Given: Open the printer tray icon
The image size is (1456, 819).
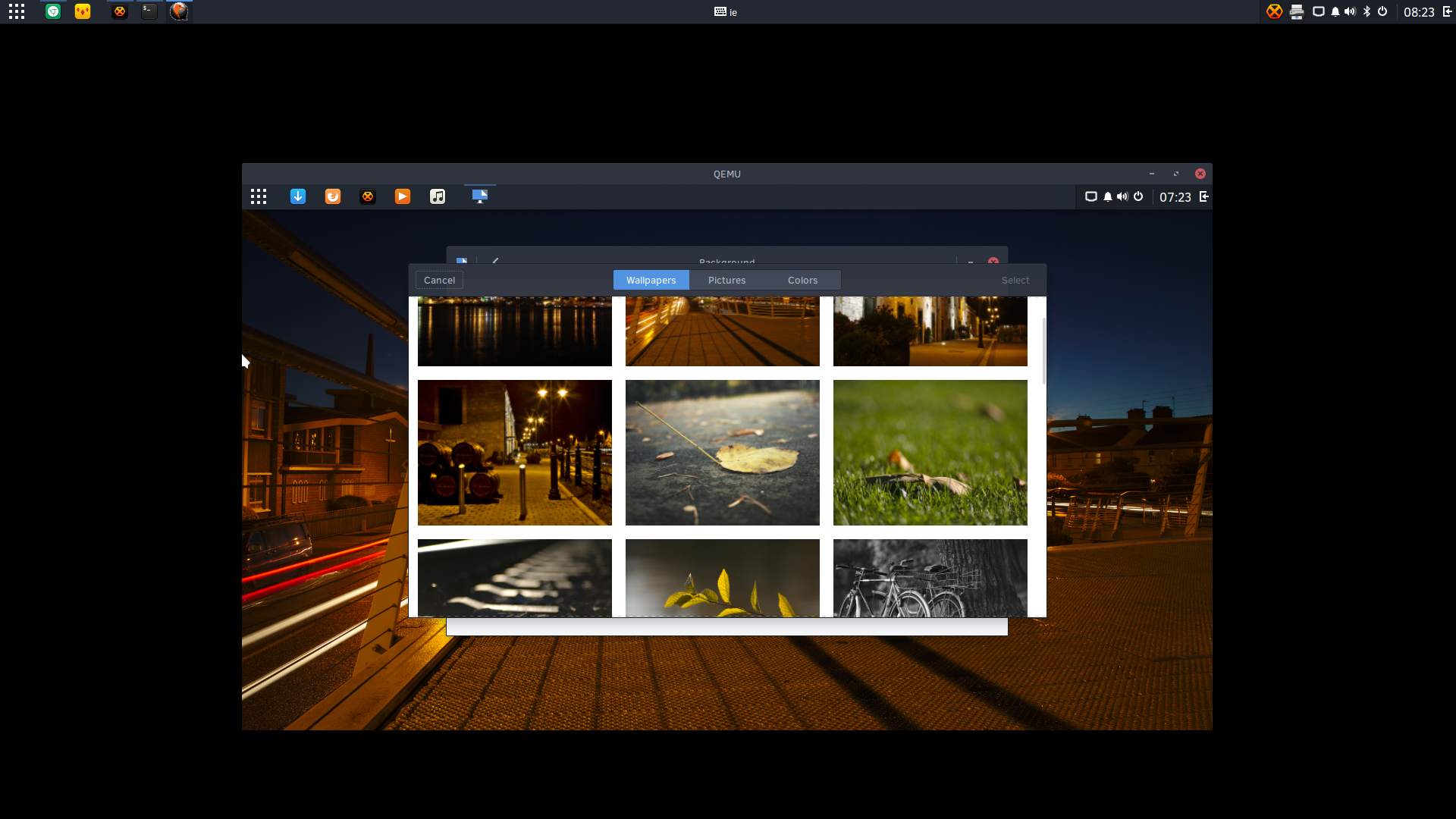Looking at the screenshot, I should [1297, 11].
